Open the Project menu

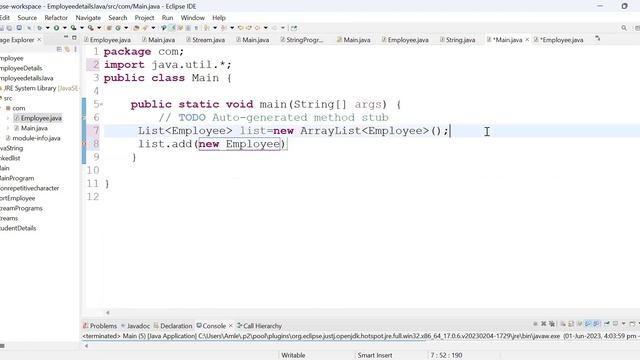[x=144, y=18]
